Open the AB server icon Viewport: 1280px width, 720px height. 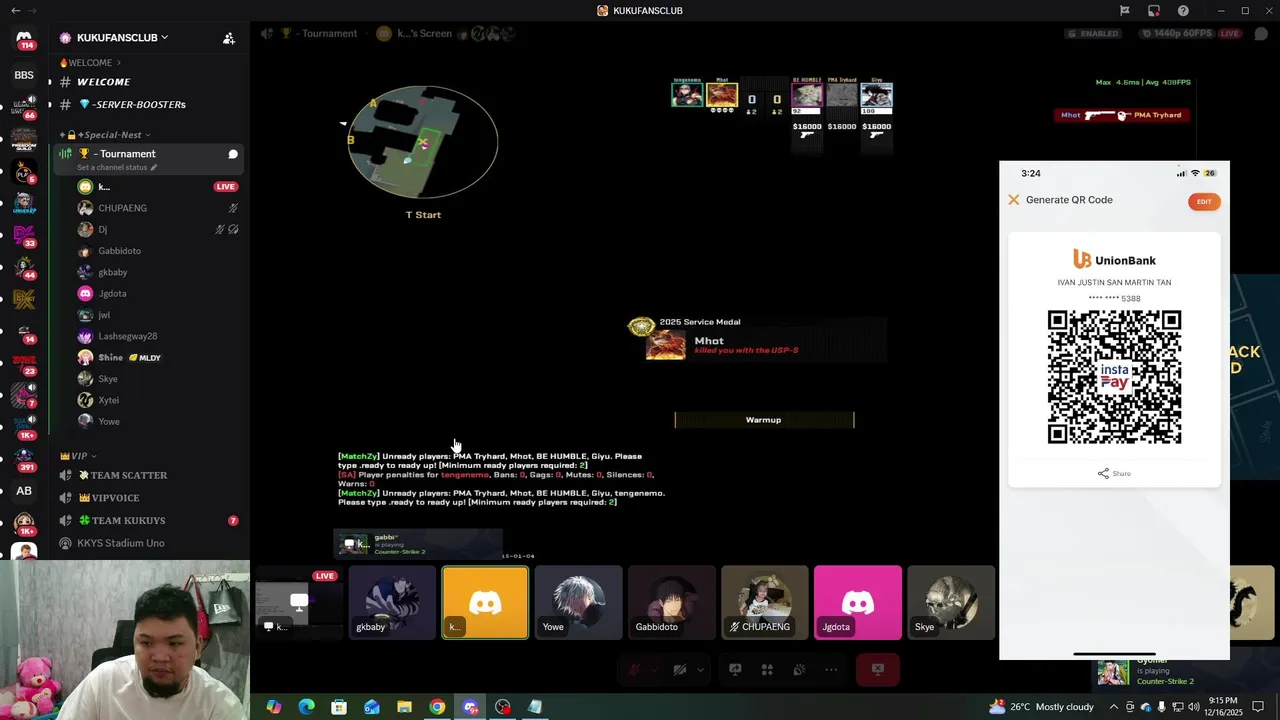[24, 491]
